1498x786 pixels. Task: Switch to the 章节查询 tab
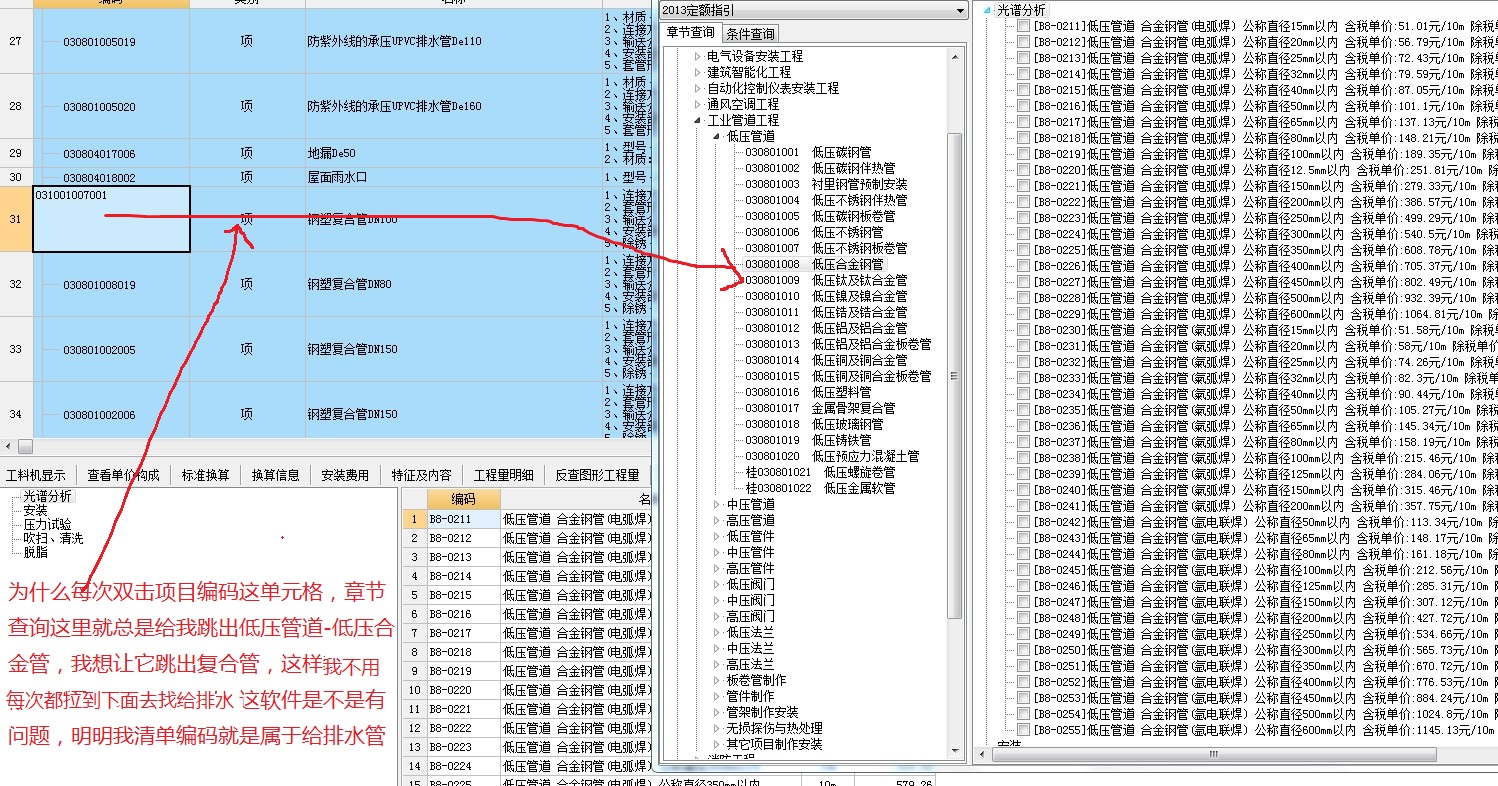click(691, 33)
